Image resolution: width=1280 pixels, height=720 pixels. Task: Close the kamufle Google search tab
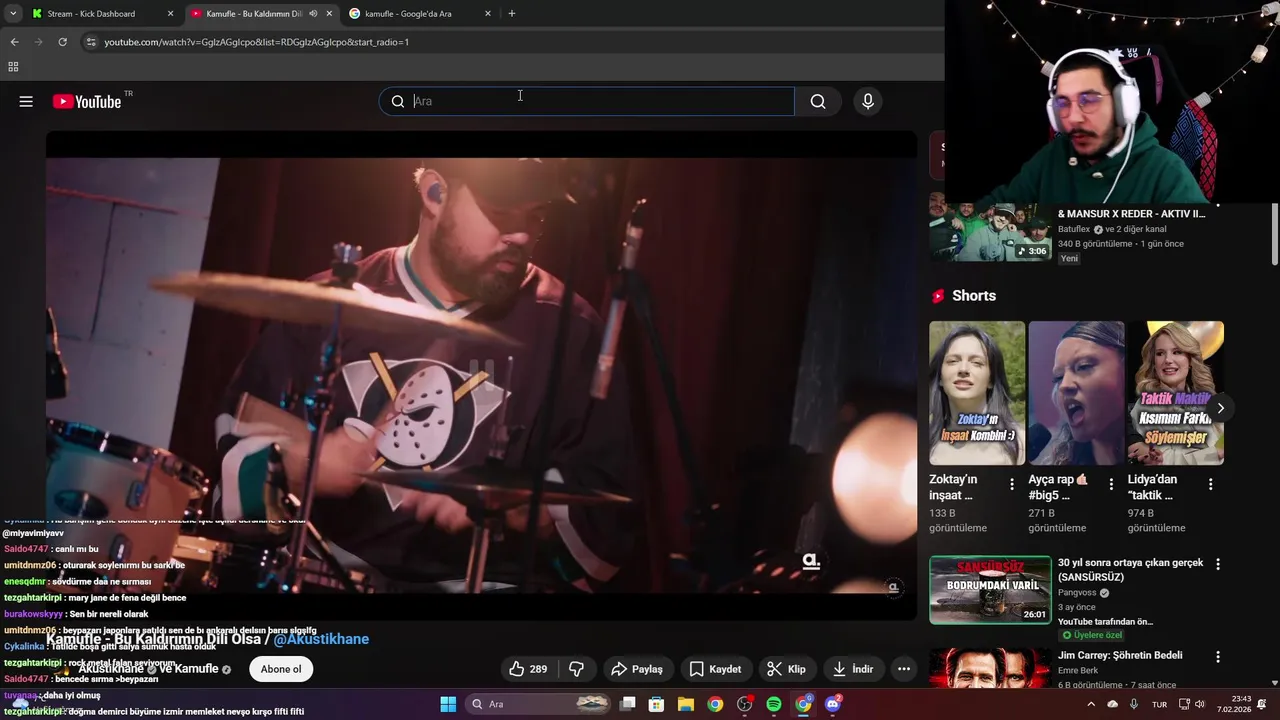coord(487,14)
